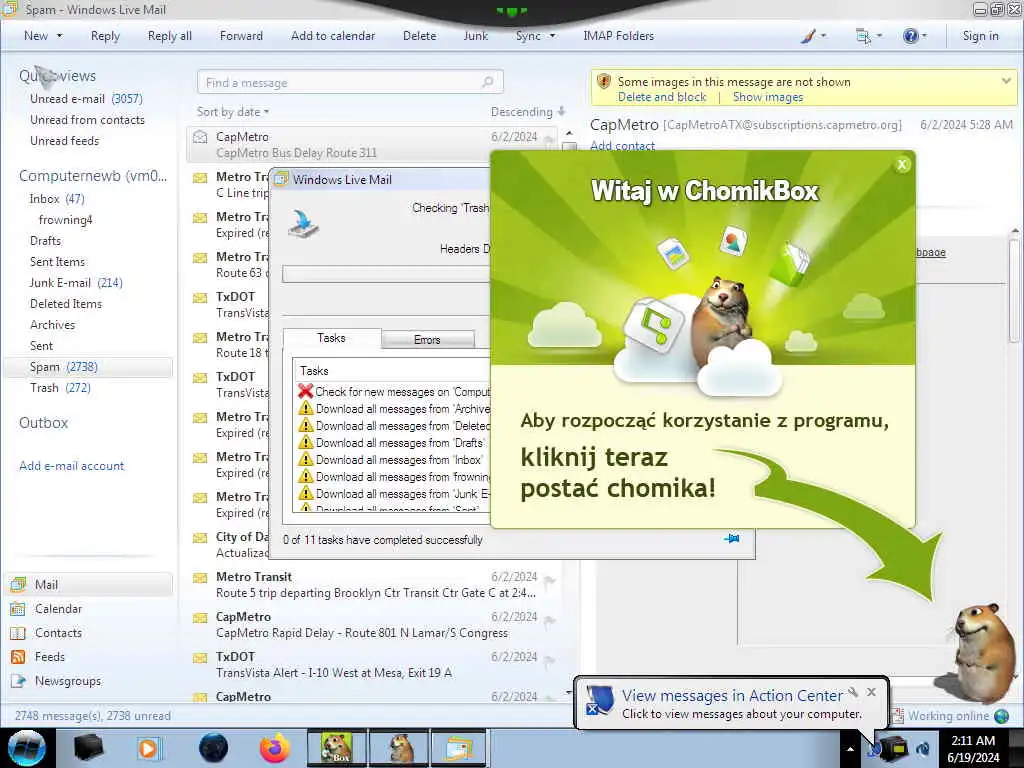
Task: Click the Add contact link
Action: [x=622, y=146]
